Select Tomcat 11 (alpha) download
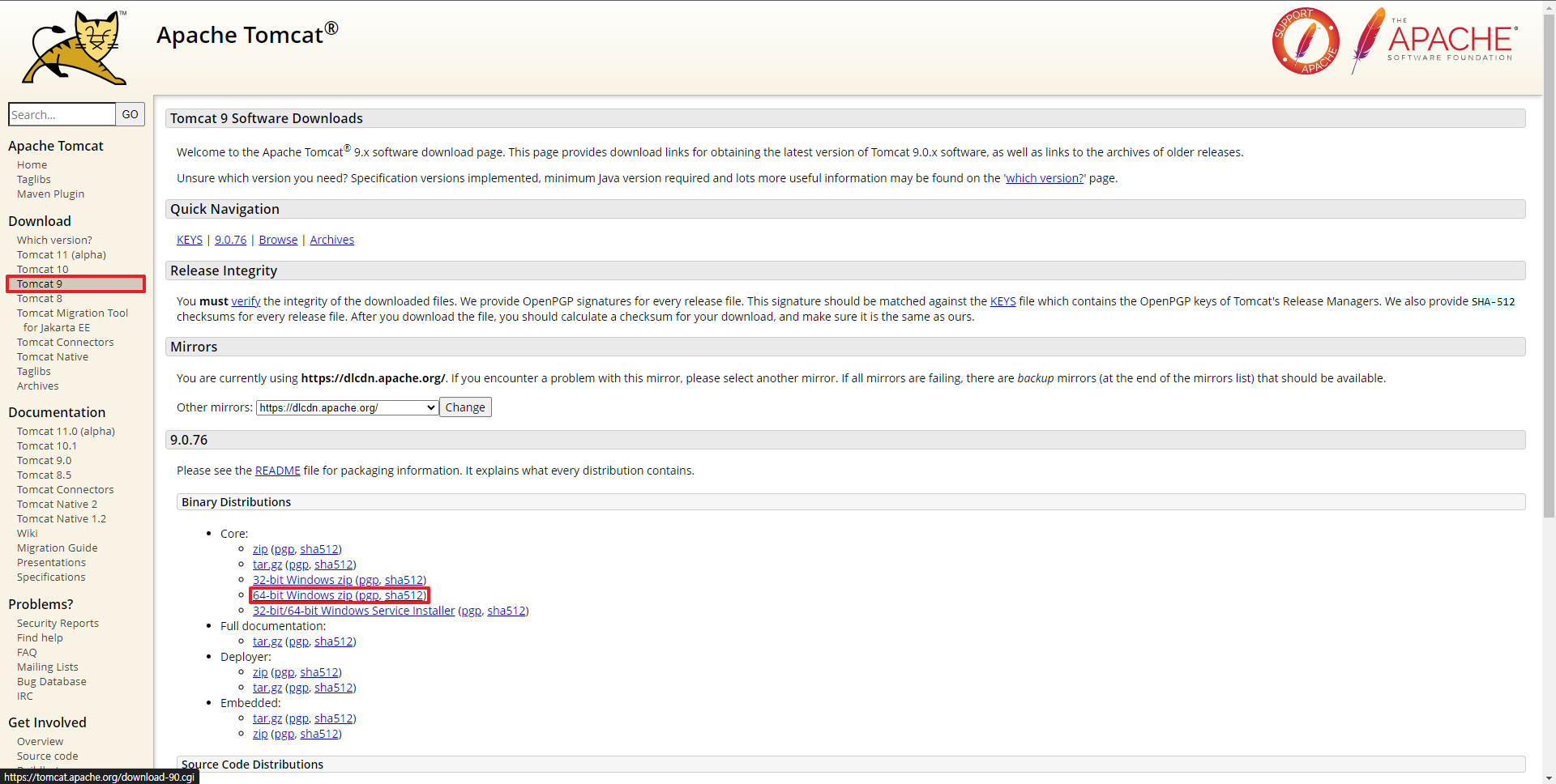The height and width of the screenshot is (784, 1556). tap(62, 254)
